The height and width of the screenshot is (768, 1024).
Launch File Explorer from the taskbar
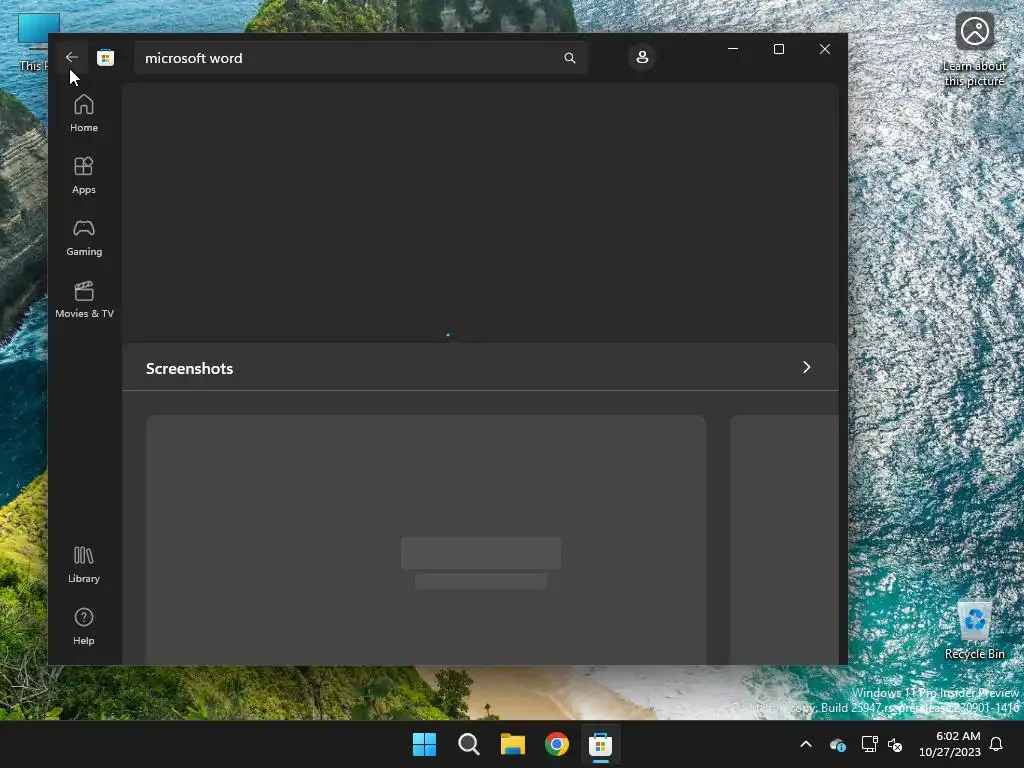click(513, 744)
